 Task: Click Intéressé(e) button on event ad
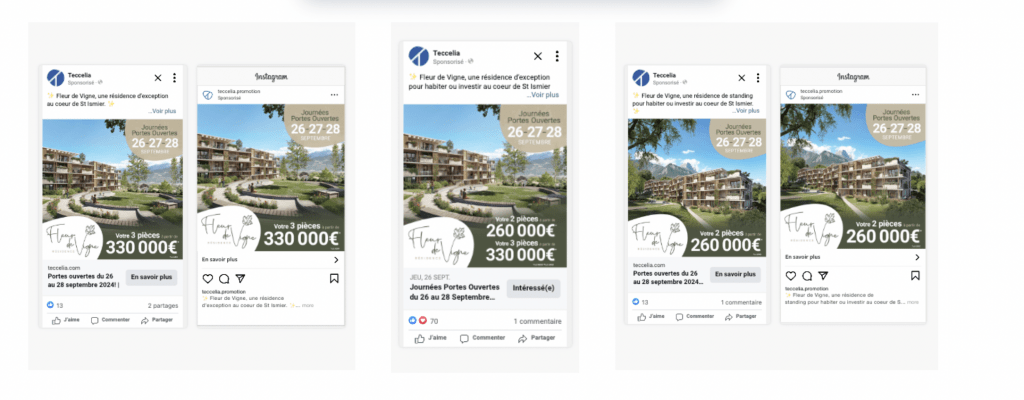pyautogui.click(x=534, y=288)
